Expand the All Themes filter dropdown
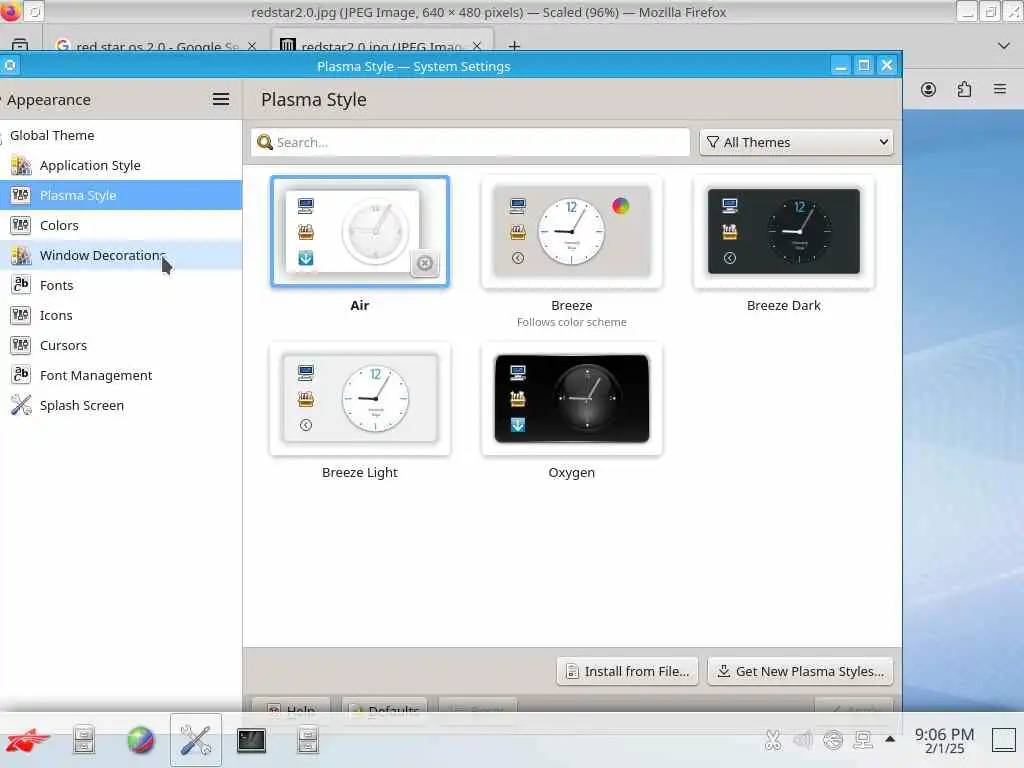 click(796, 142)
